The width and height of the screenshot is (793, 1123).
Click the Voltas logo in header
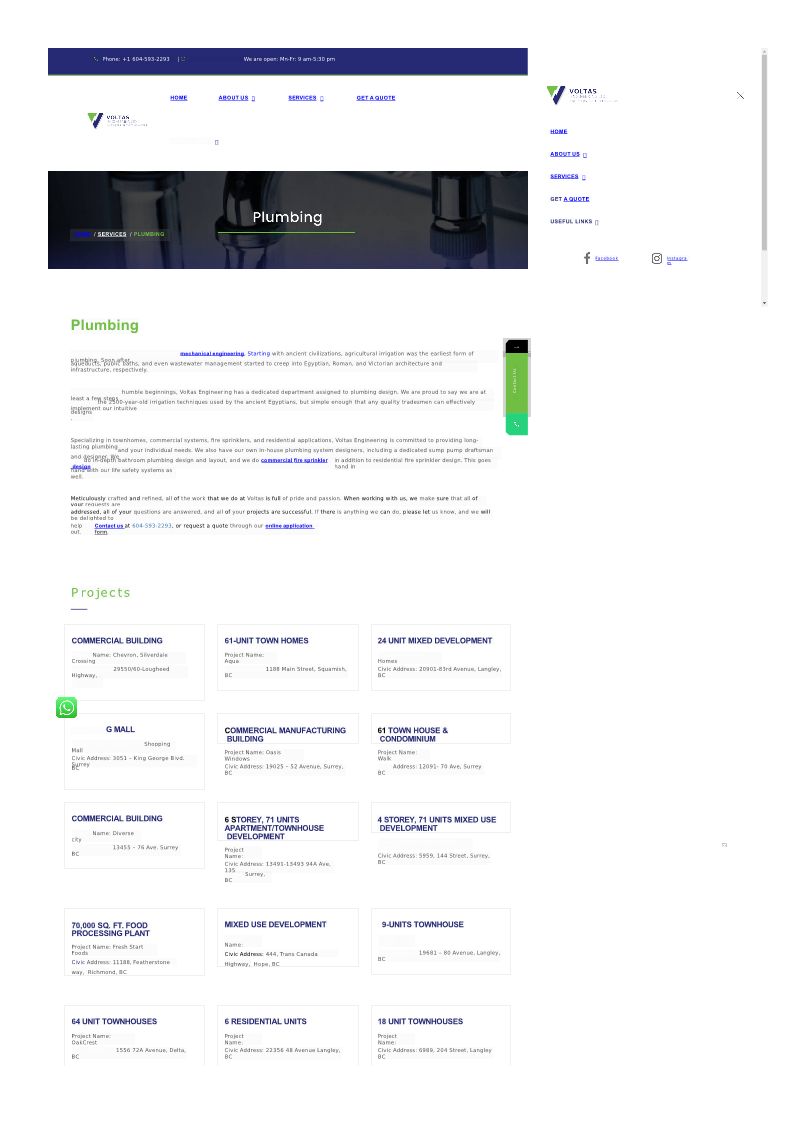click(x=118, y=120)
